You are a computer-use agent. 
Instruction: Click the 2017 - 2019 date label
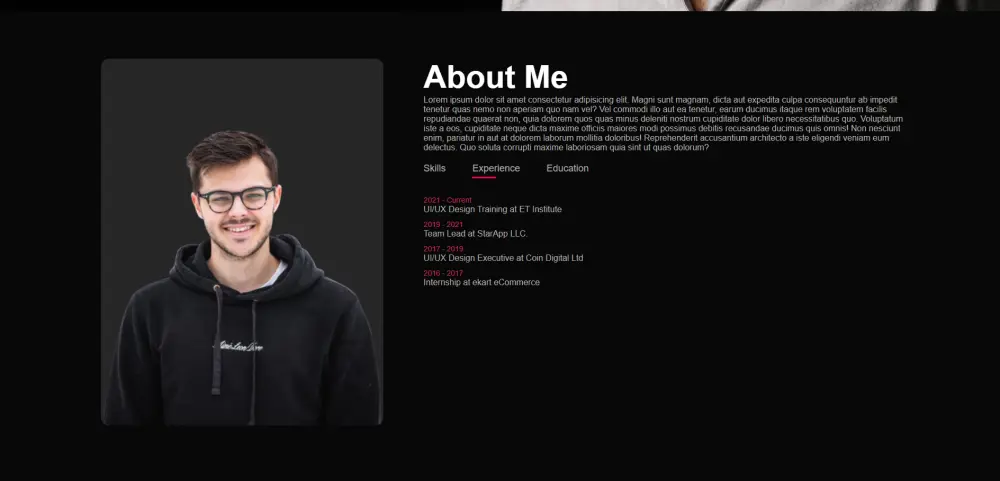(x=443, y=249)
